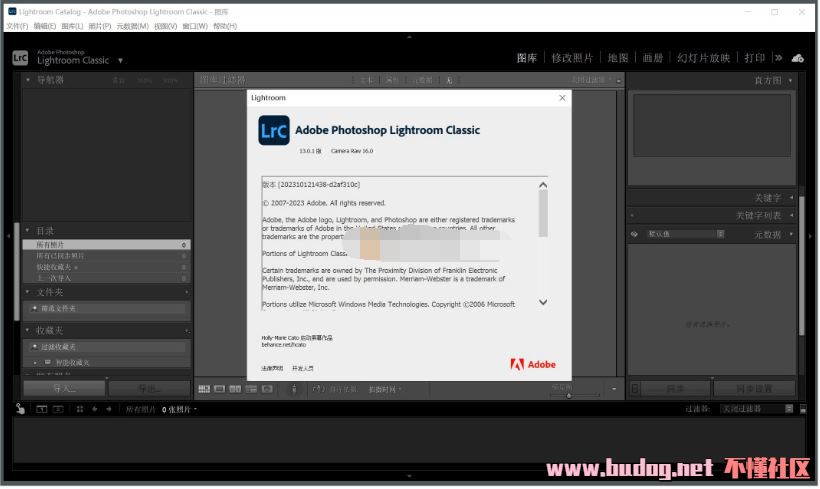This screenshot has width=820, height=489.
Task: Show more modules with the double-arrow icon
Action: coord(779,58)
